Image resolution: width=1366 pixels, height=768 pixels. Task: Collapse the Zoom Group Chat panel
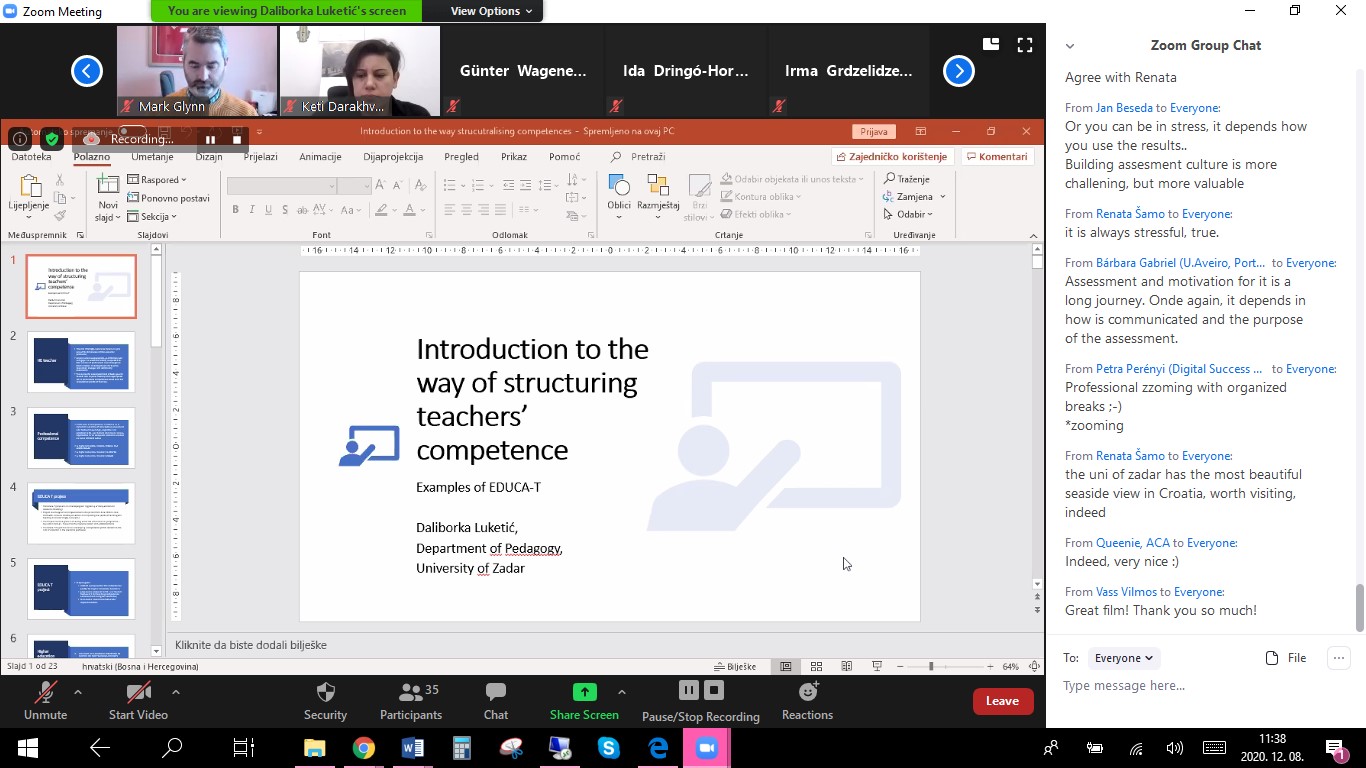[1070, 46]
